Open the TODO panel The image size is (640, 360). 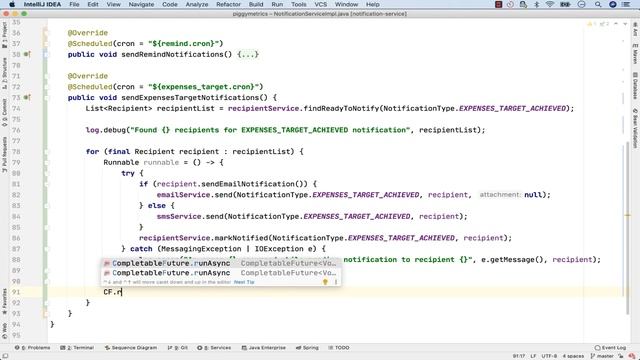point(339,348)
